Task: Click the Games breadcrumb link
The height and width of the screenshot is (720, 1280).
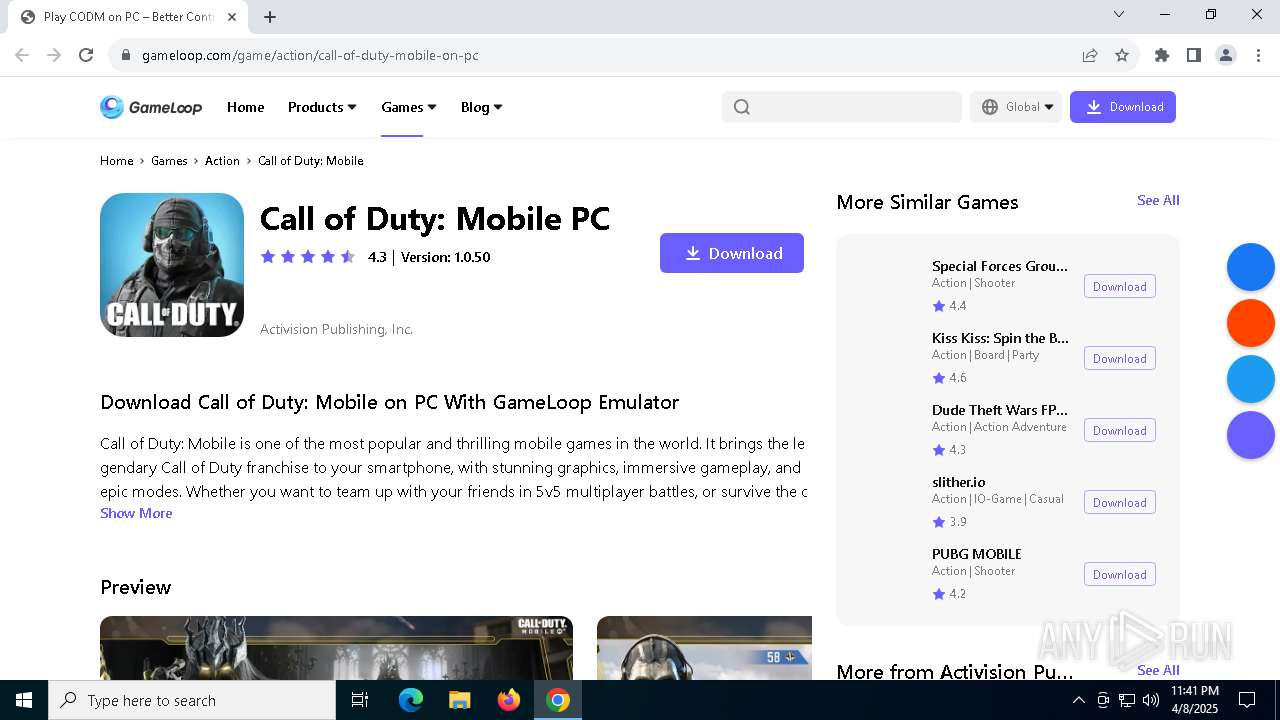Action: tap(169, 160)
